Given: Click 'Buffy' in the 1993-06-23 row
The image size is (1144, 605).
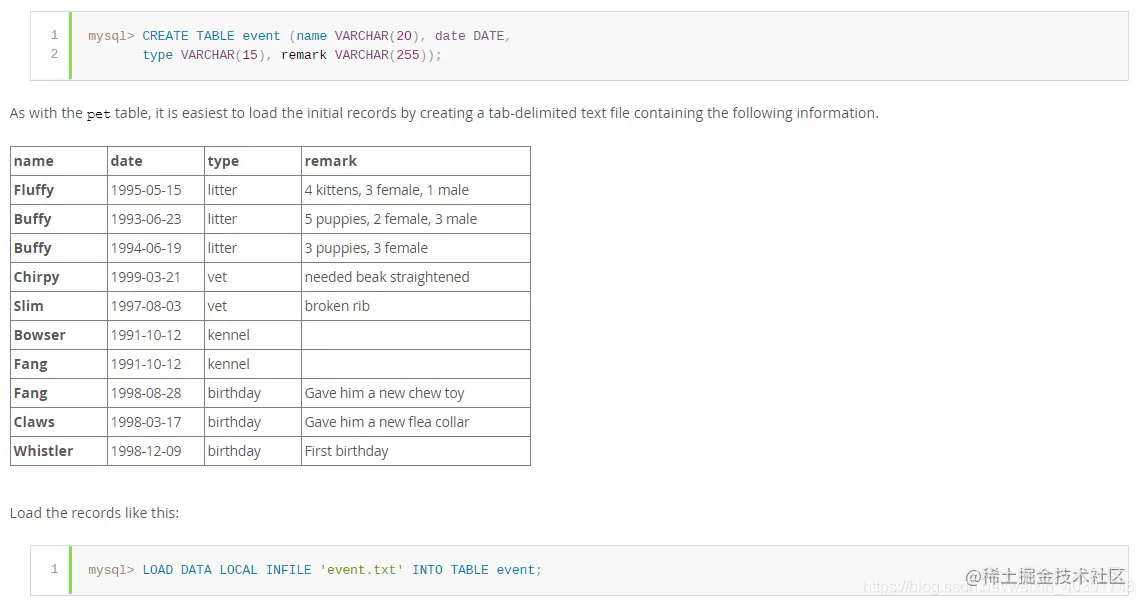Looking at the screenshot, I should (x=32, y=219).
